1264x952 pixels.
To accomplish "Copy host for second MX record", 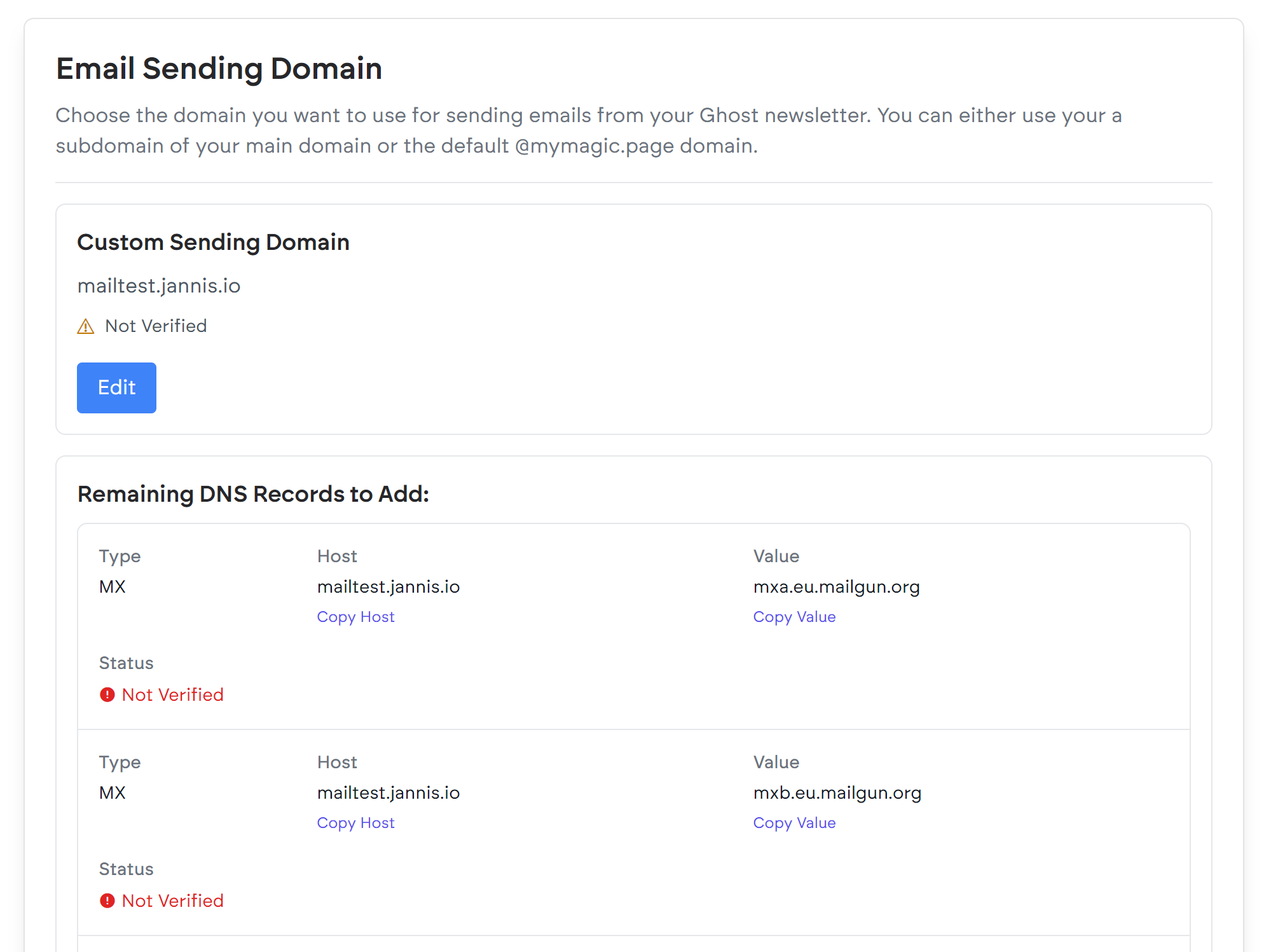I will pos(356,822).
